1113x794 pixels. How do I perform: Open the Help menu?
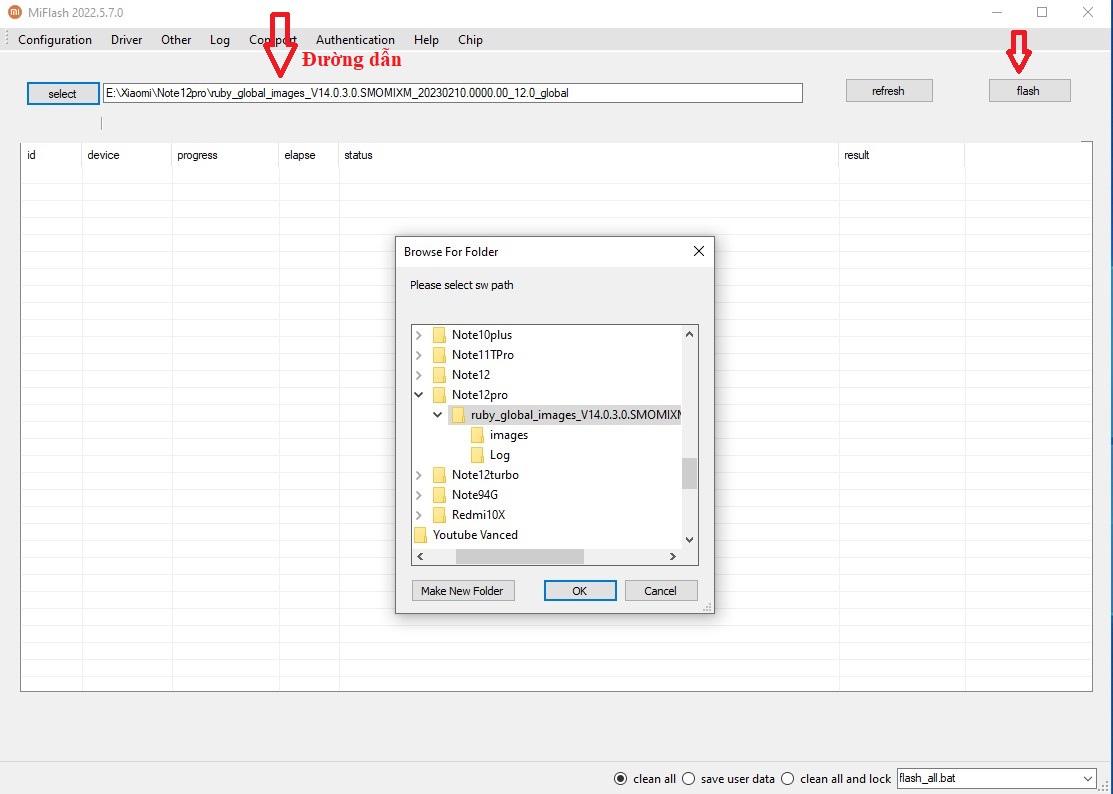[x=426, y=40]
